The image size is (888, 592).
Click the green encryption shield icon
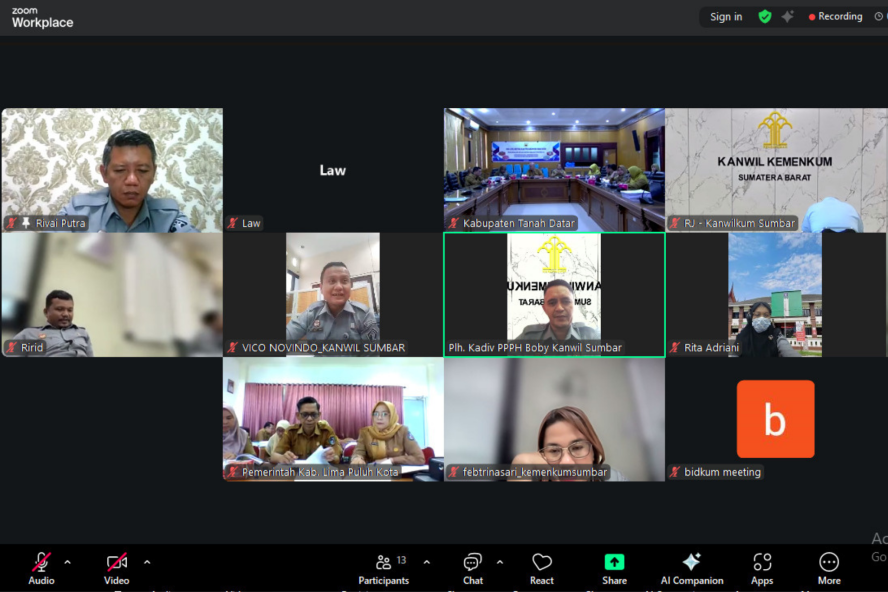tap(765, 17)
